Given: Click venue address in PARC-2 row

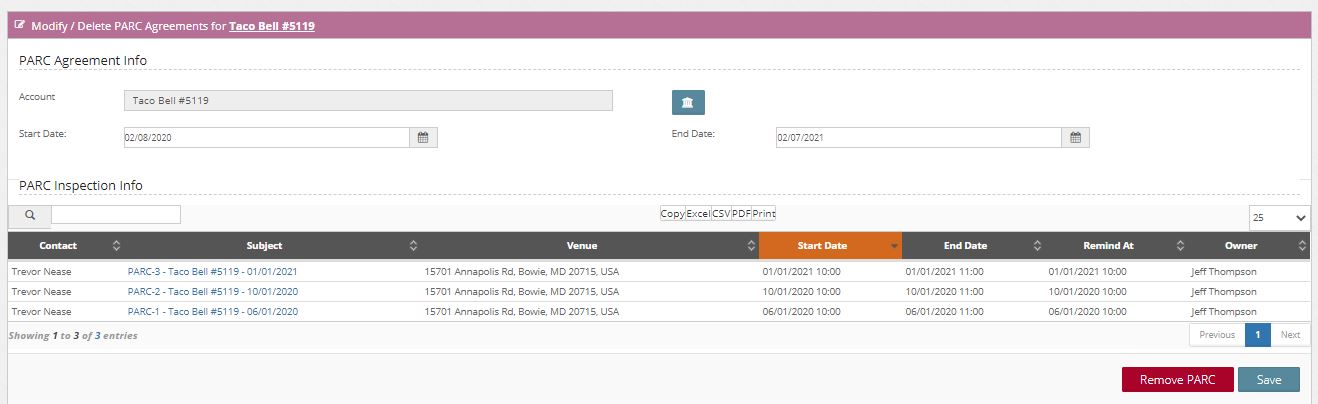Looking at the screenshot, I should coord(522,291).
